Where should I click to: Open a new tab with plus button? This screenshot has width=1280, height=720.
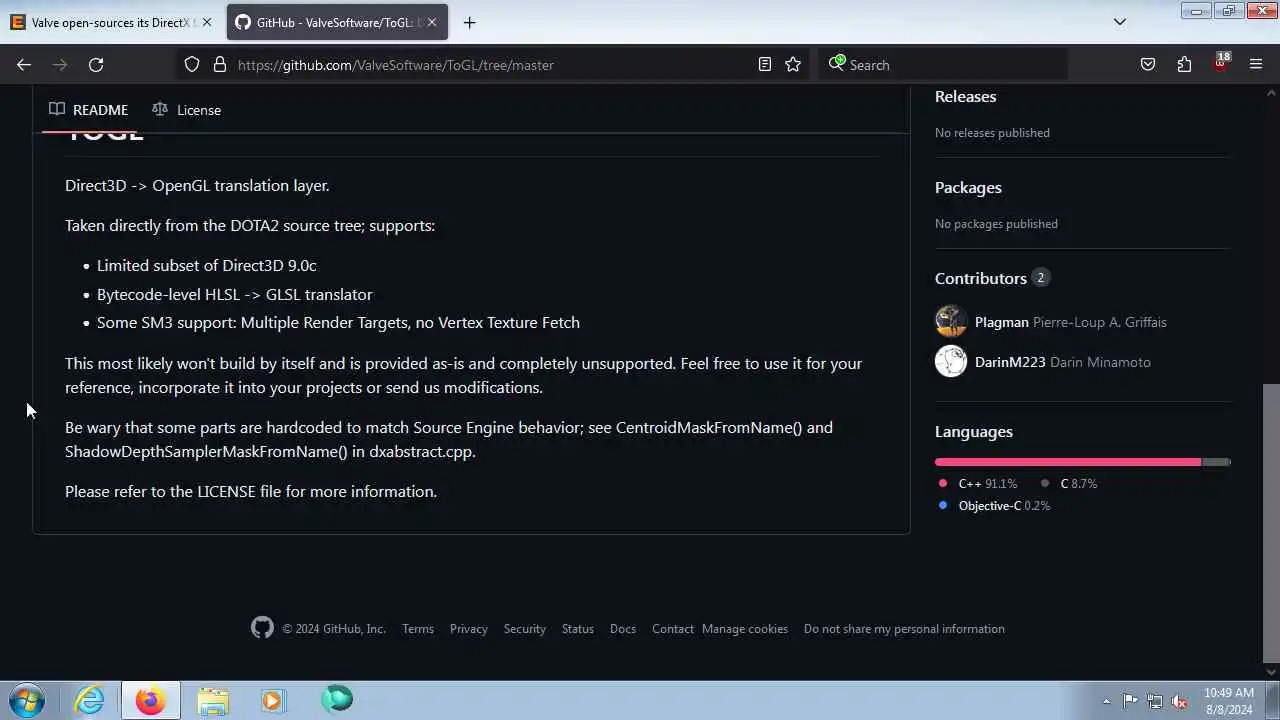pyautogui.click(x=469, y=22)
